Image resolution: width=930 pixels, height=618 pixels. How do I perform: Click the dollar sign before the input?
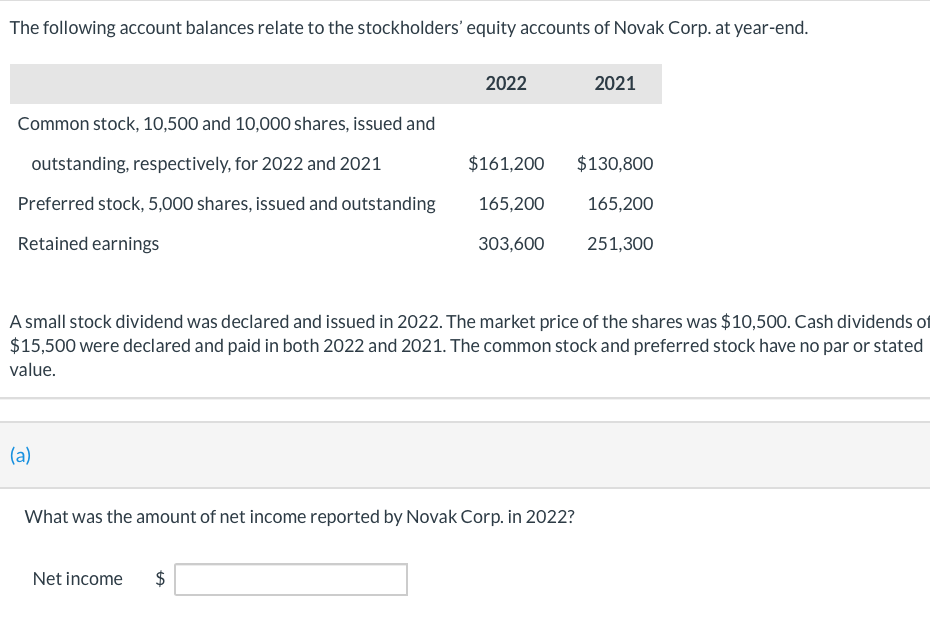tap(160, 579)
